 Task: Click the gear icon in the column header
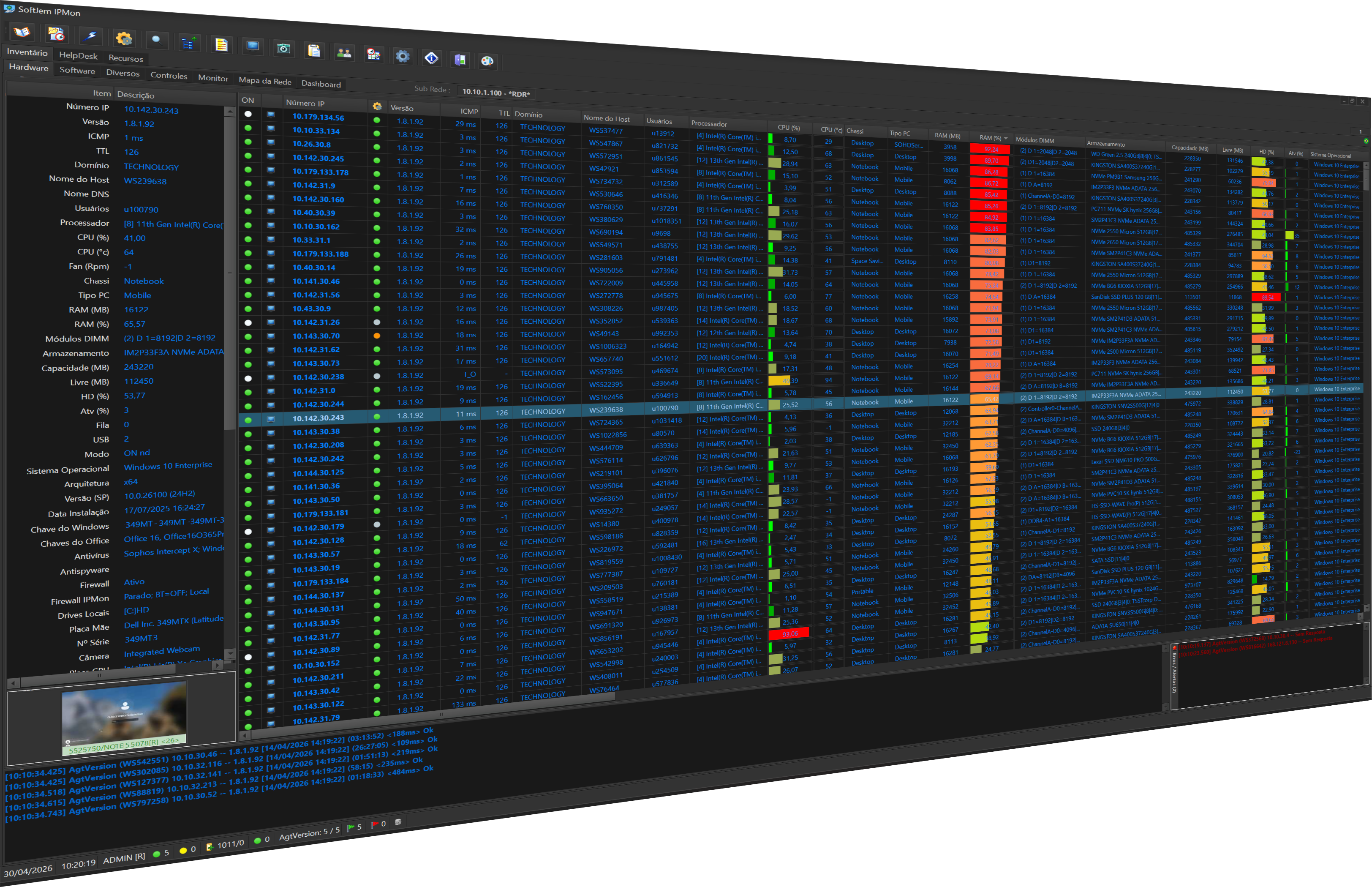377,106
